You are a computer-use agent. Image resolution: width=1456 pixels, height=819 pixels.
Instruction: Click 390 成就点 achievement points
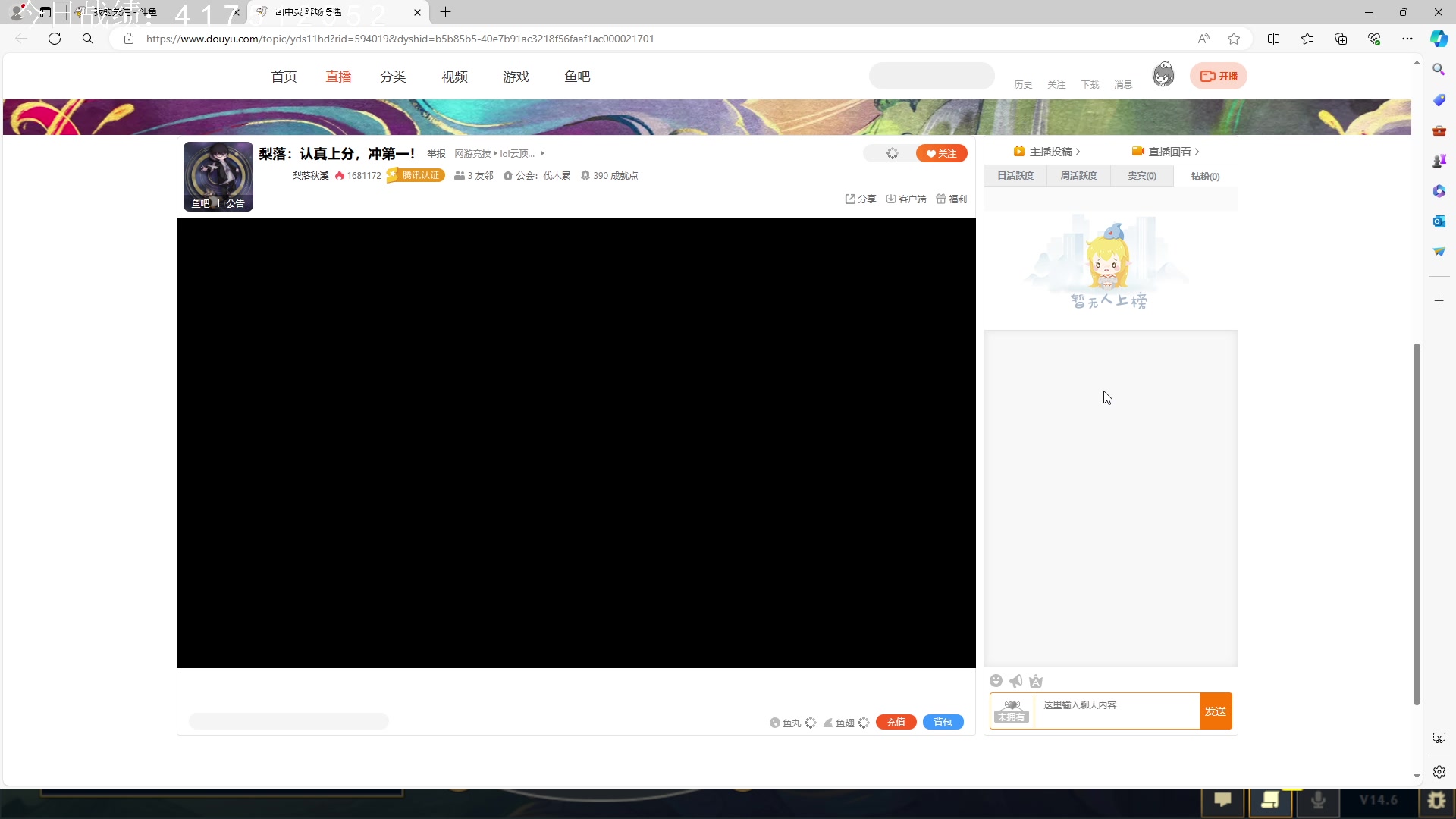click(x=609, y=175)
